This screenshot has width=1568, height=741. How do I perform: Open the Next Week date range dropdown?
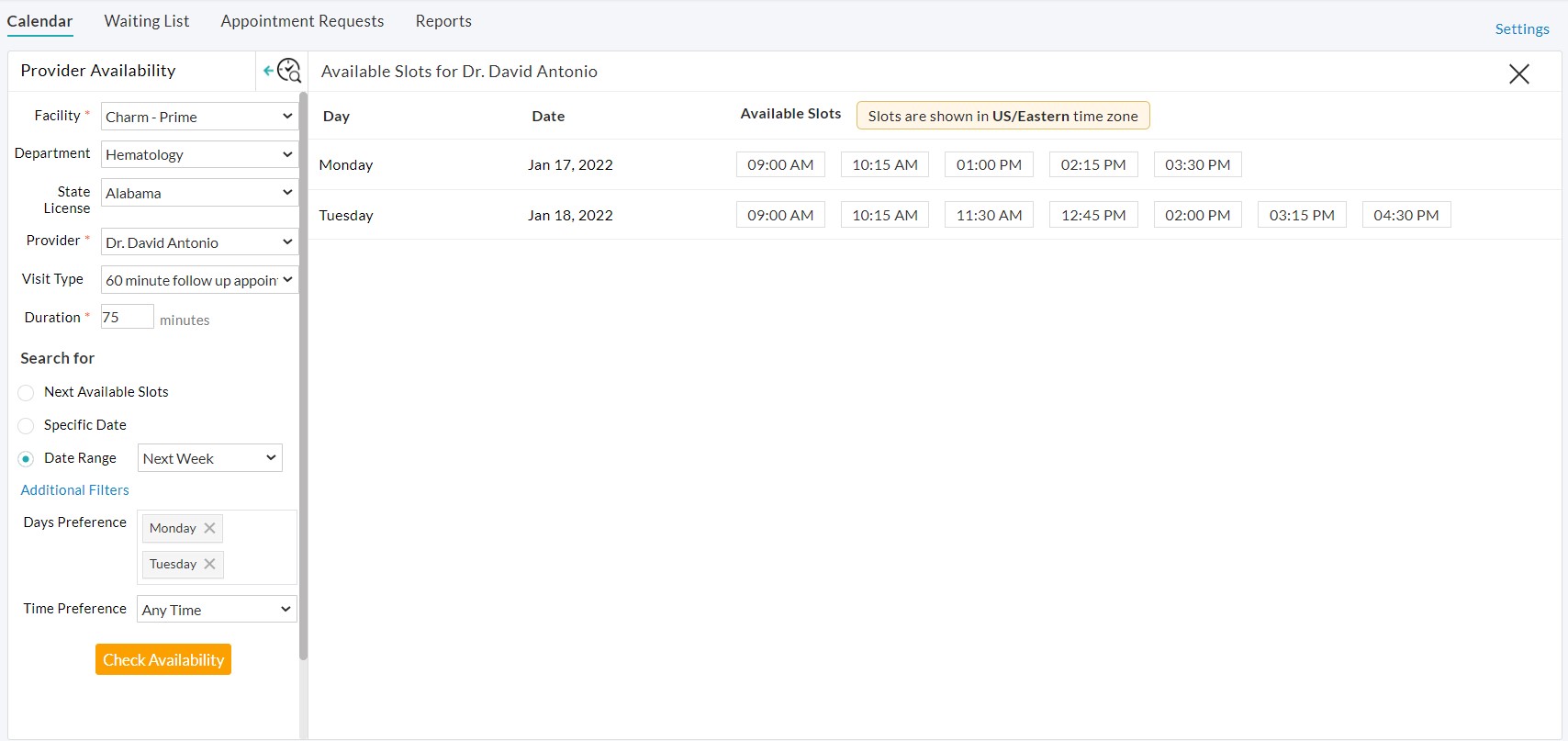tap(209, 458)
